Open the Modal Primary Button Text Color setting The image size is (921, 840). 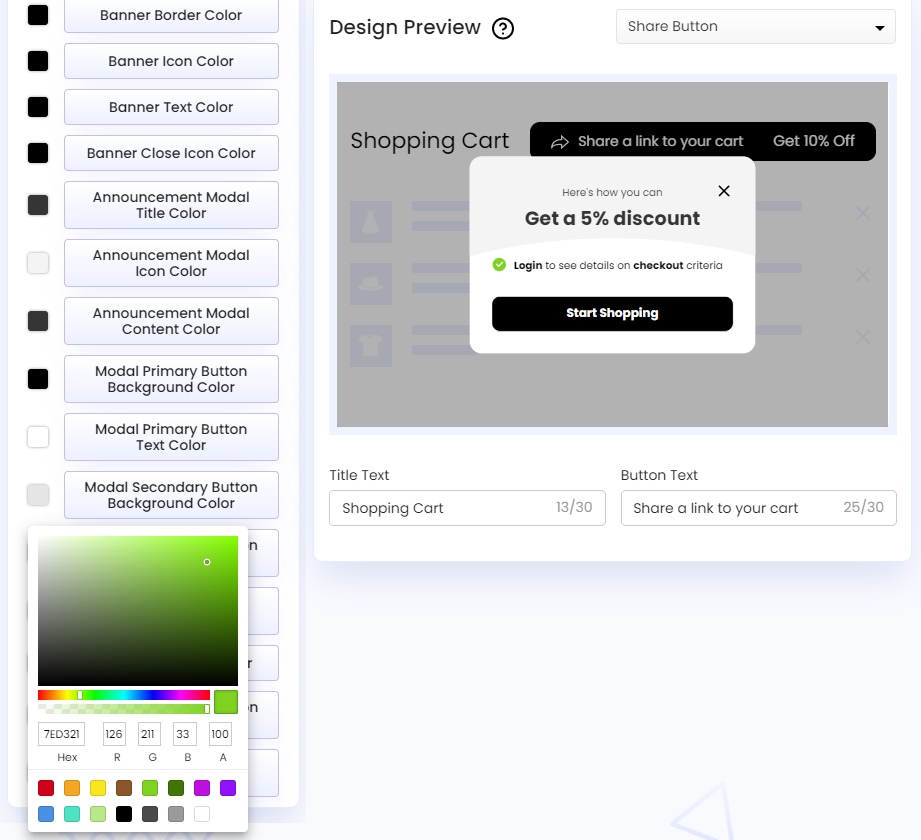170,437
